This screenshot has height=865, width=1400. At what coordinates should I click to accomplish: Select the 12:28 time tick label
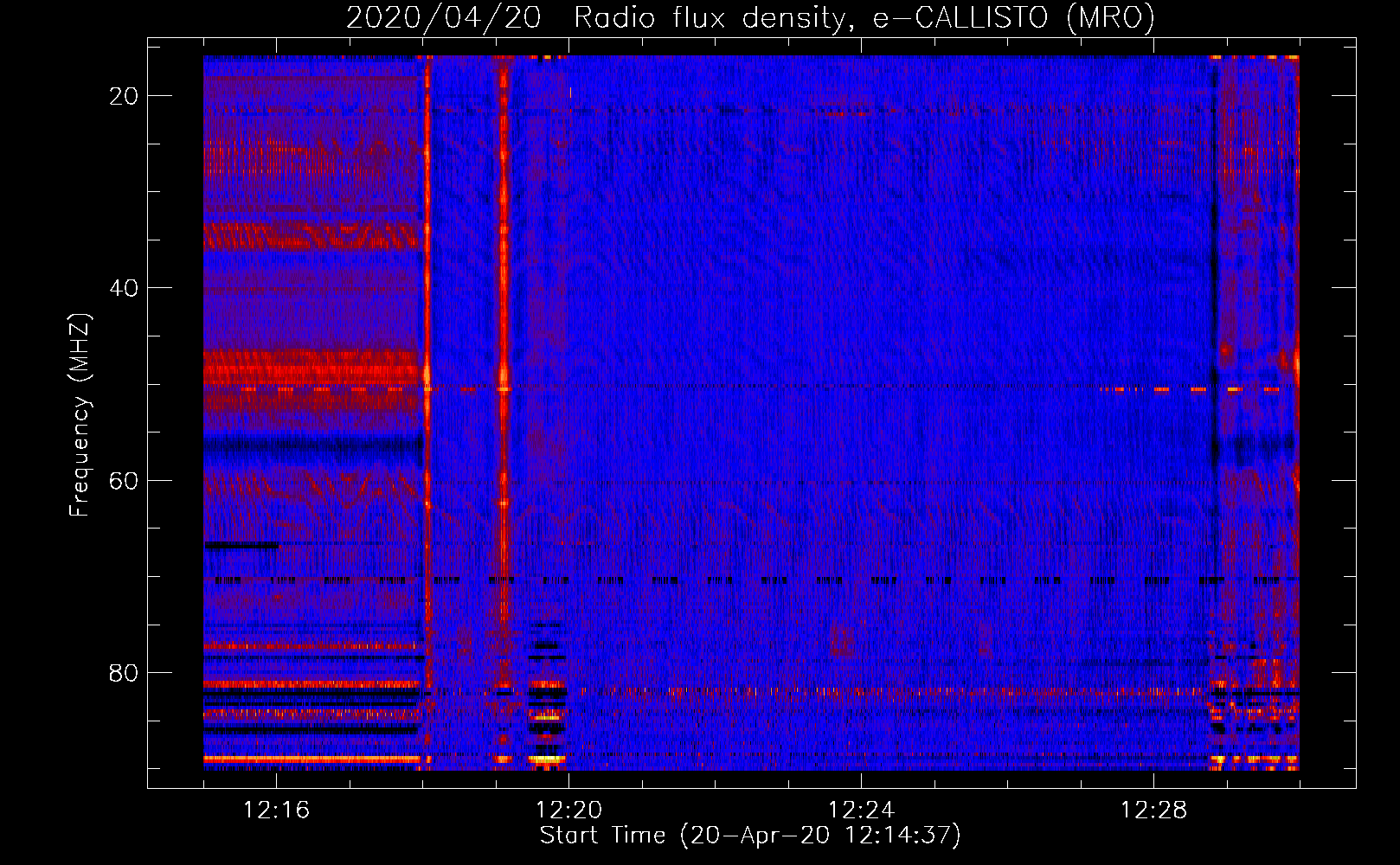[1153, 811]
